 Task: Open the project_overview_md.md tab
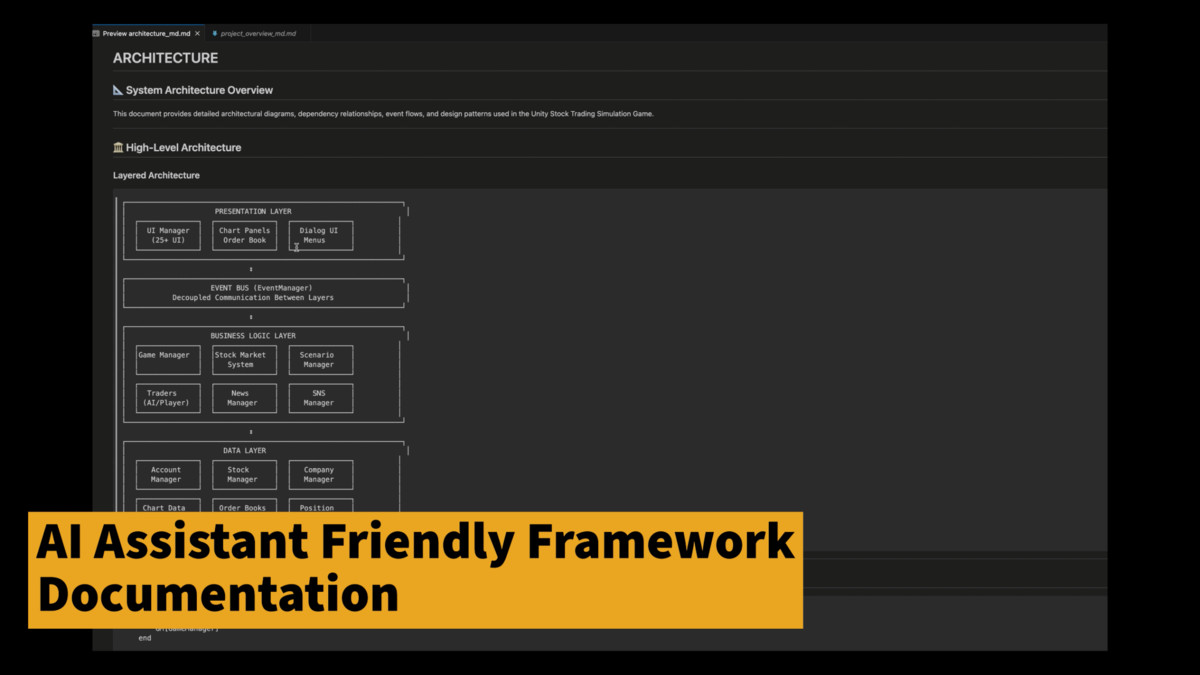[258, 33]
